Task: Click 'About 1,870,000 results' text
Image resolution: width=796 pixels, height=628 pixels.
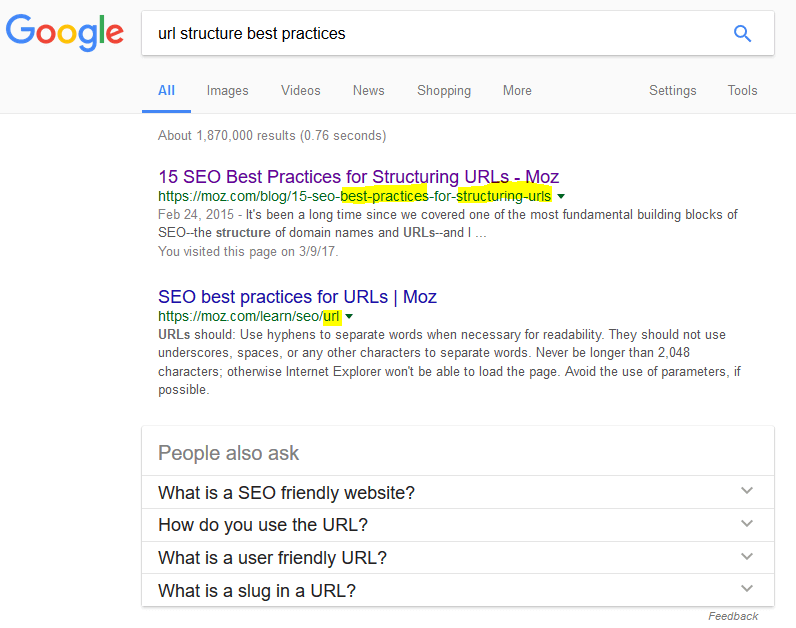Action: point(272,136)
